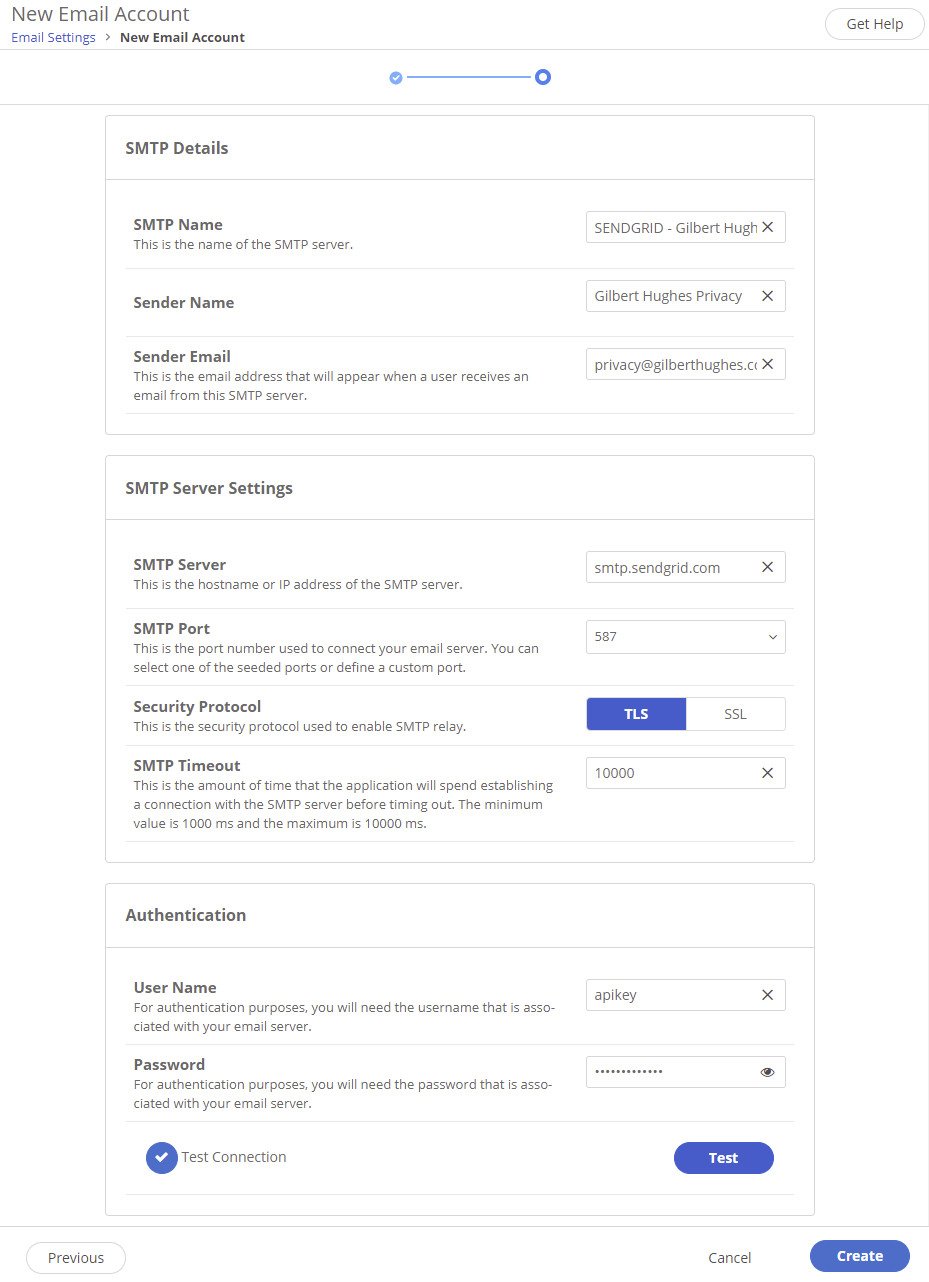Click the Test button to verify connection
The height and width of the screenshot is (1282, 929).
(x=723, y=1157)
